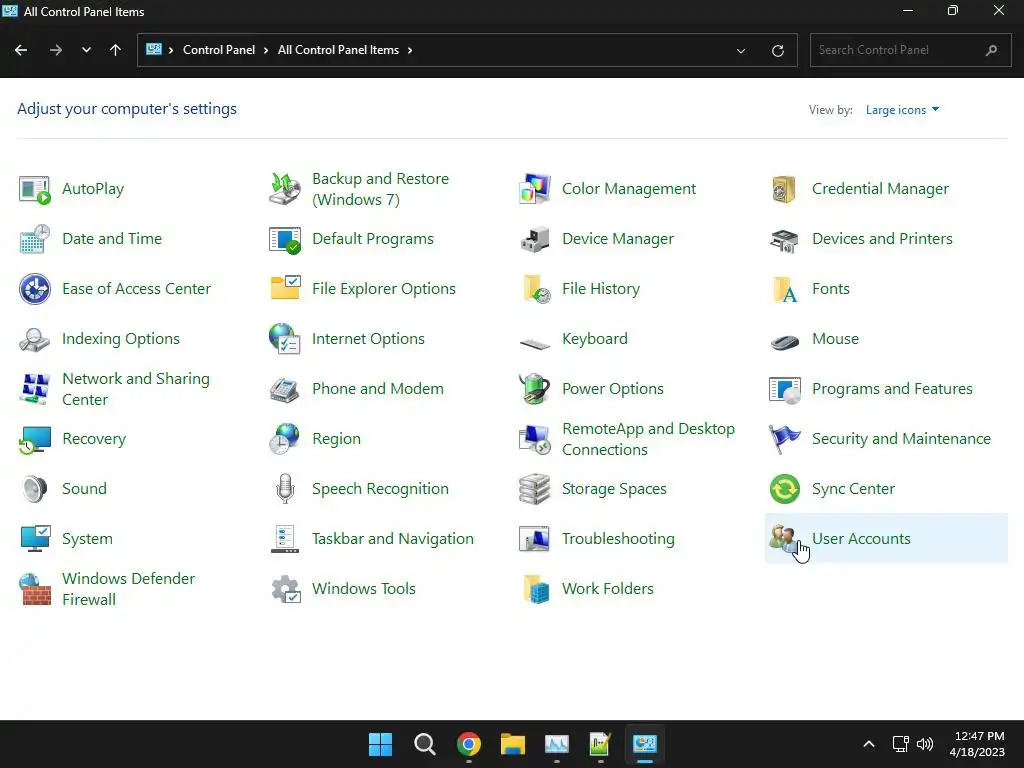Image resolution: width=1024 pixels, height=768 pixels.
Task: Click the volume icon in system tray
Action: [x=925, y=744]
